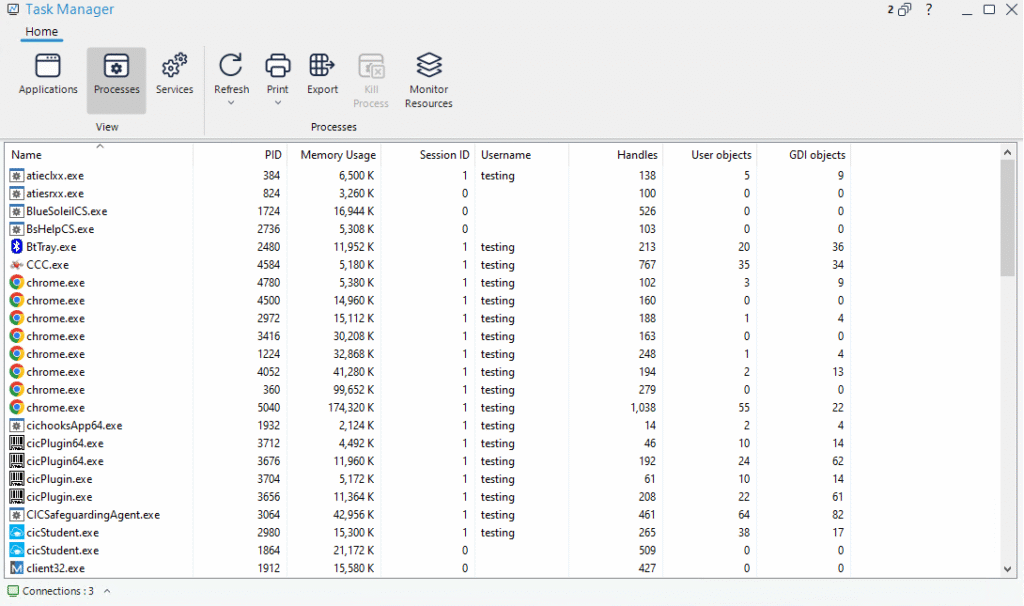Open the Services view

[x=174, y=75]
